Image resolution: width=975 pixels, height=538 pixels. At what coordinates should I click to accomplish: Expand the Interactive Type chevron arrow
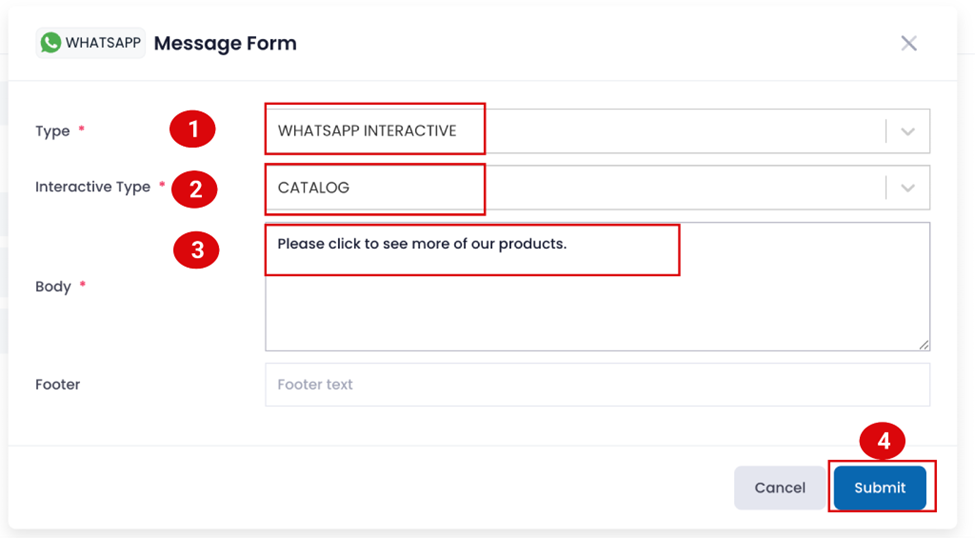click(x=907, y=187)
